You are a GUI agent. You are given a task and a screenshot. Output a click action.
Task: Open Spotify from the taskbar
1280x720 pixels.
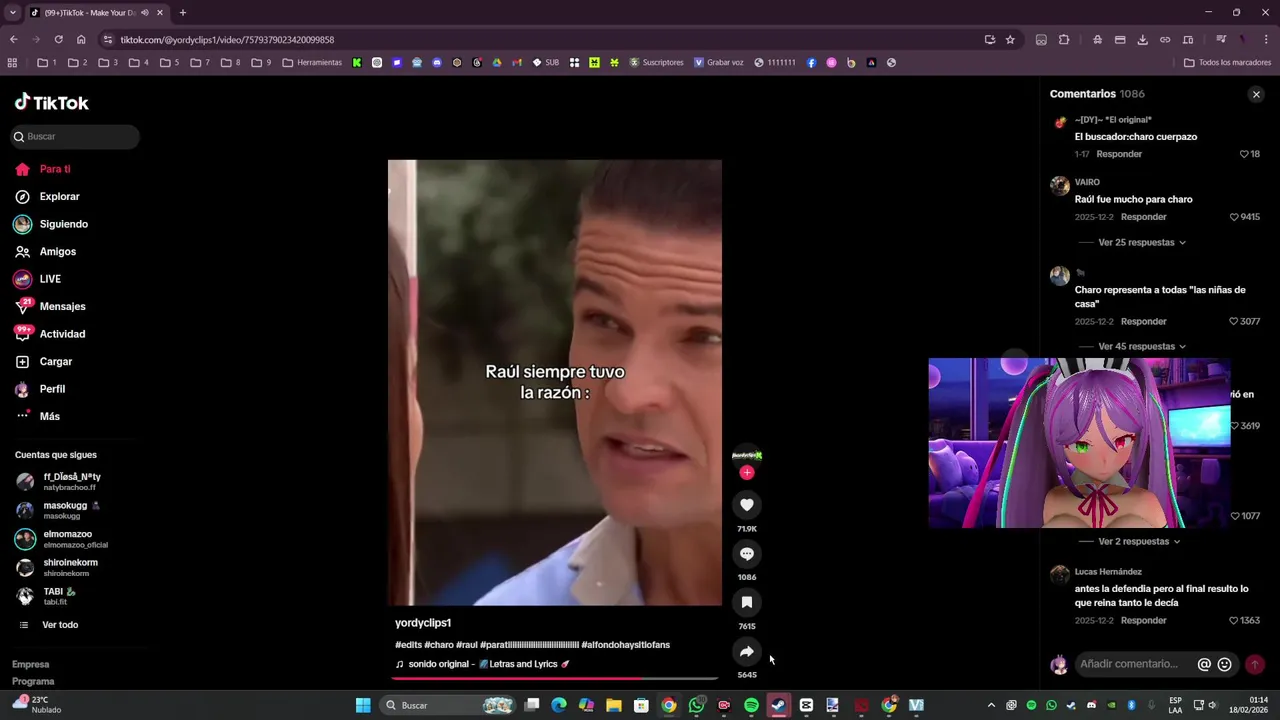[751, 705]
